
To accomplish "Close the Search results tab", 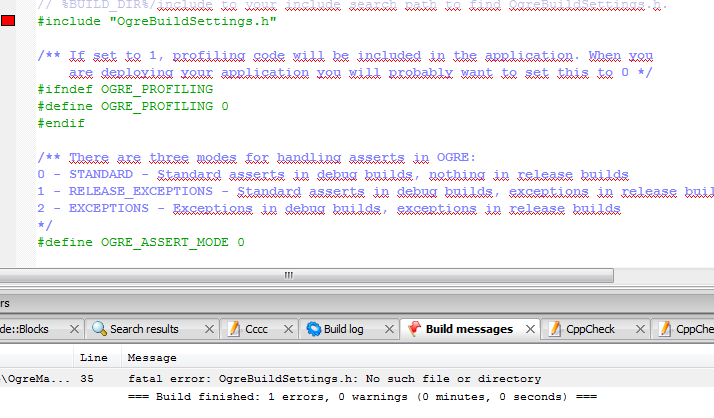I will click(209, 329).
